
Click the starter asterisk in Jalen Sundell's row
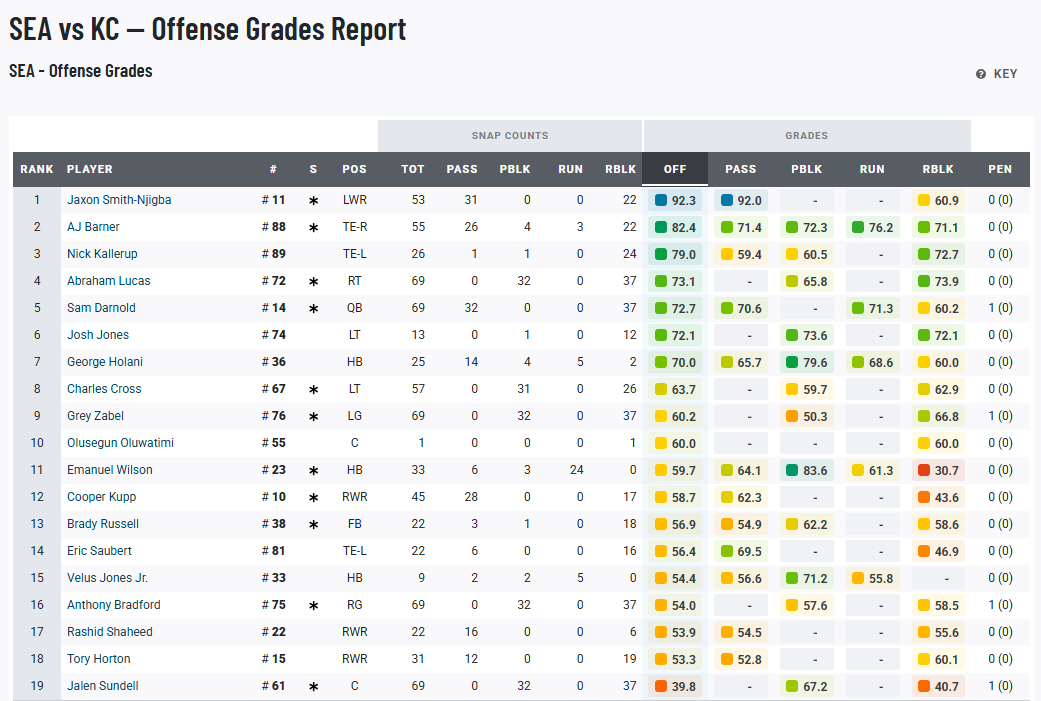(313, 686)
